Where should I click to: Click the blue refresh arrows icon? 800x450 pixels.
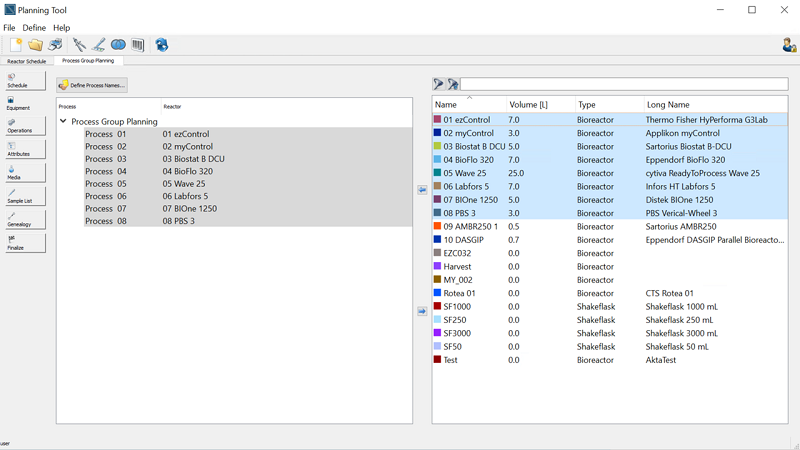pos(162,45)
